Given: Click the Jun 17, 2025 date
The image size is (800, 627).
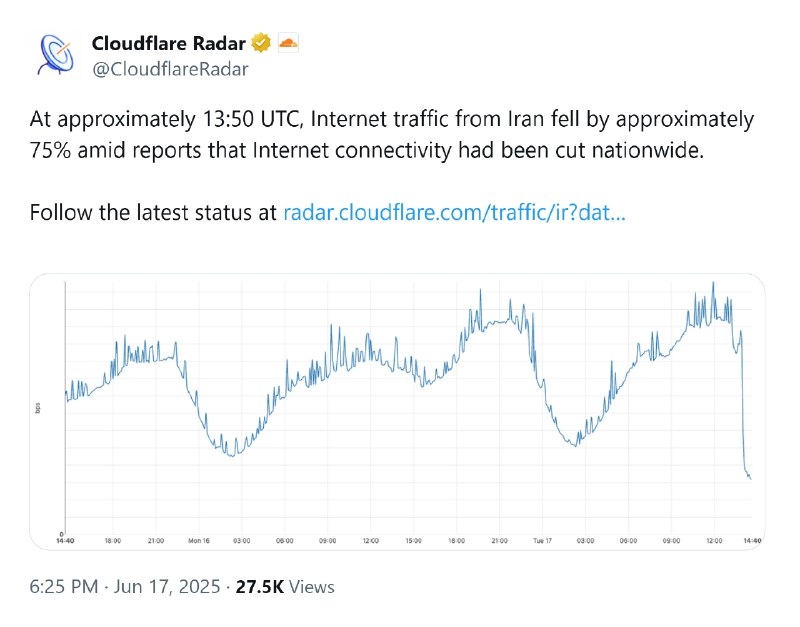Looking at the screenshot, I should 167,587.
